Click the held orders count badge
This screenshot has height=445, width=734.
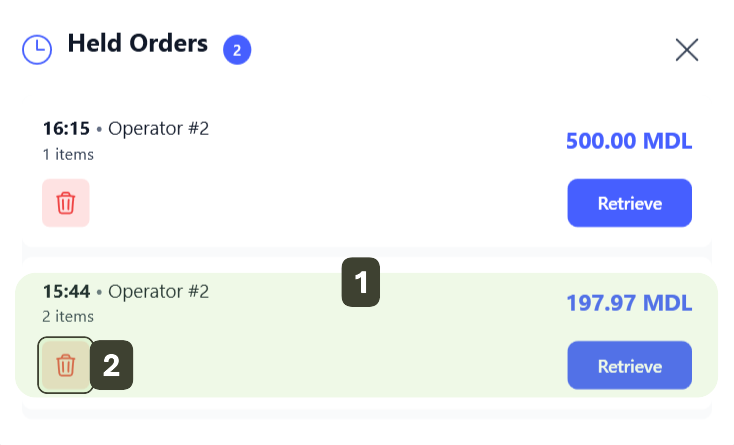point(237,50)
